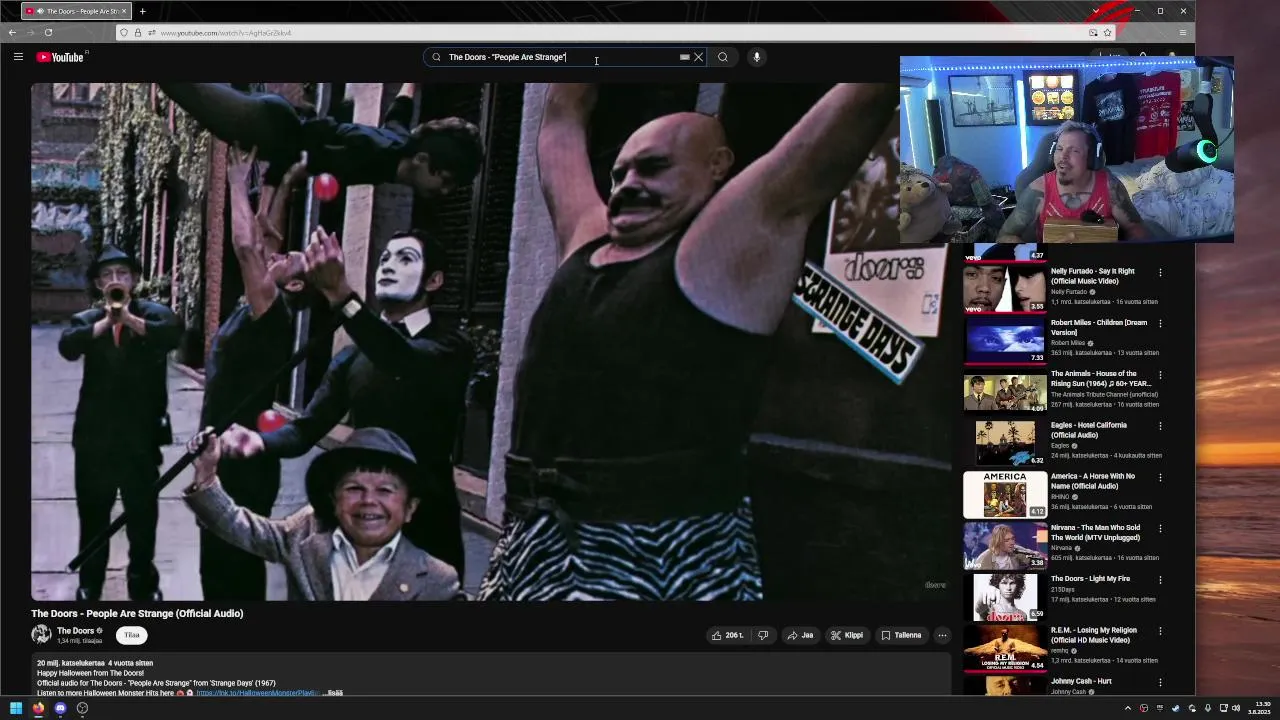
Task: Expand video description with ...lisää
Action: tap(334, 692)
